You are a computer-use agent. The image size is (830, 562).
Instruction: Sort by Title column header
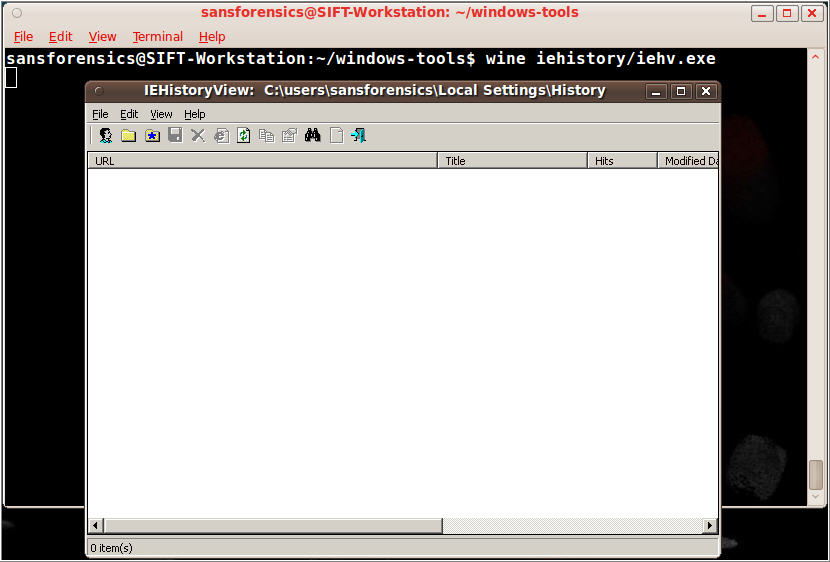(512, 160)
